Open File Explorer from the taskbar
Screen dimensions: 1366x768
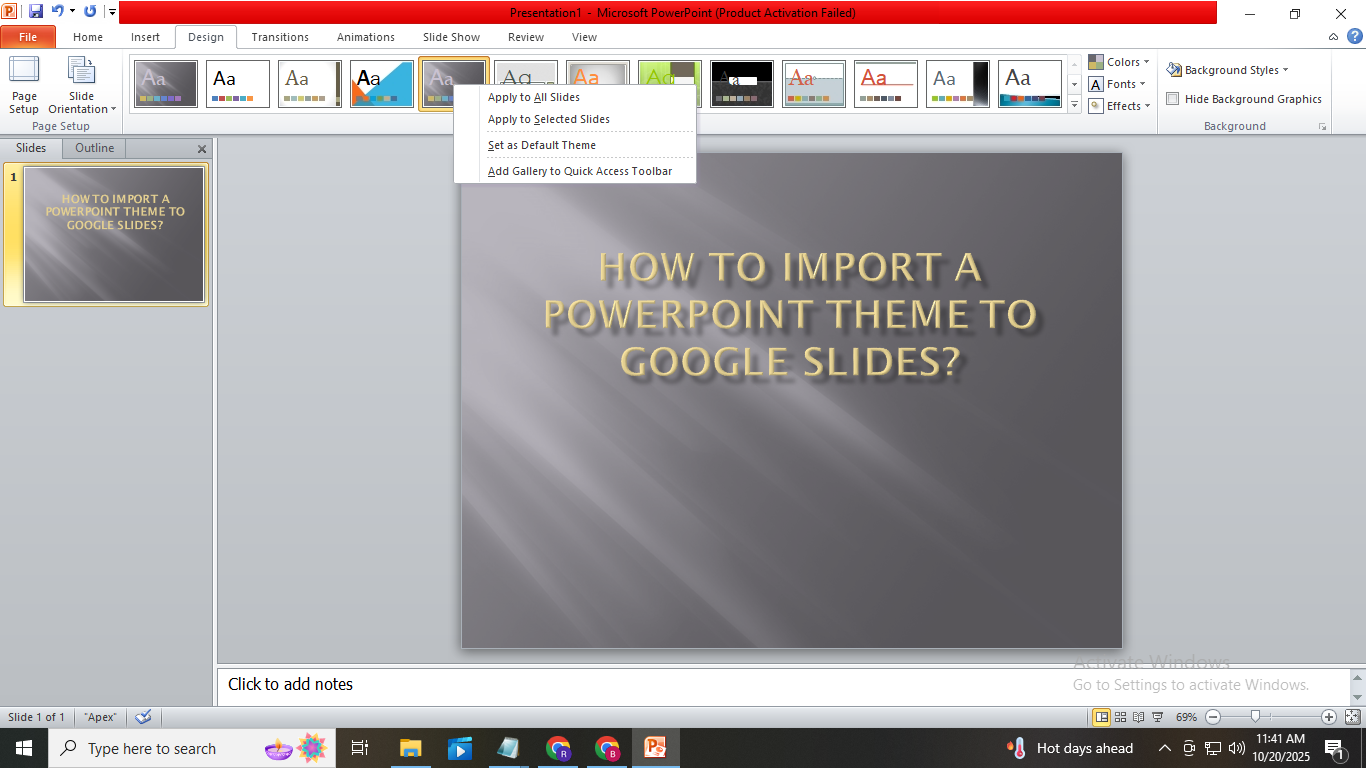(x=410, y=748)
